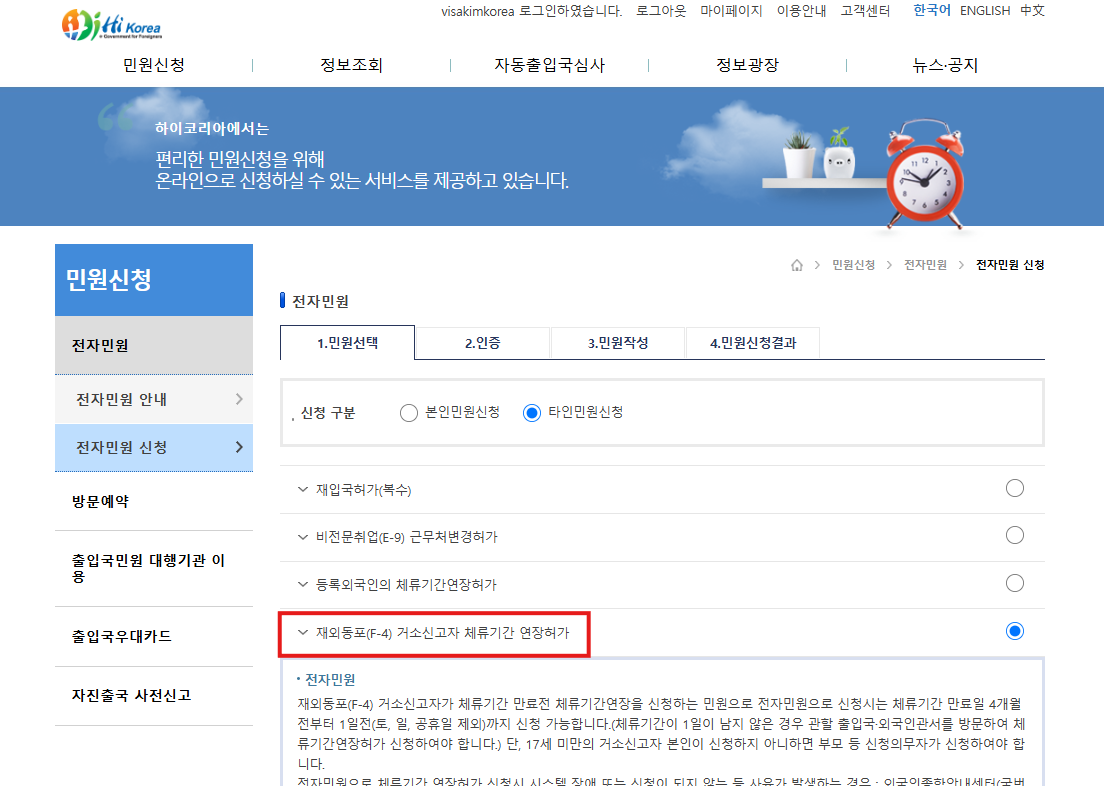Expand 비전문취업(E-9) 근무처변경허가 chevron
Screen dimensions: 1104x786
[x=303, y=537]
